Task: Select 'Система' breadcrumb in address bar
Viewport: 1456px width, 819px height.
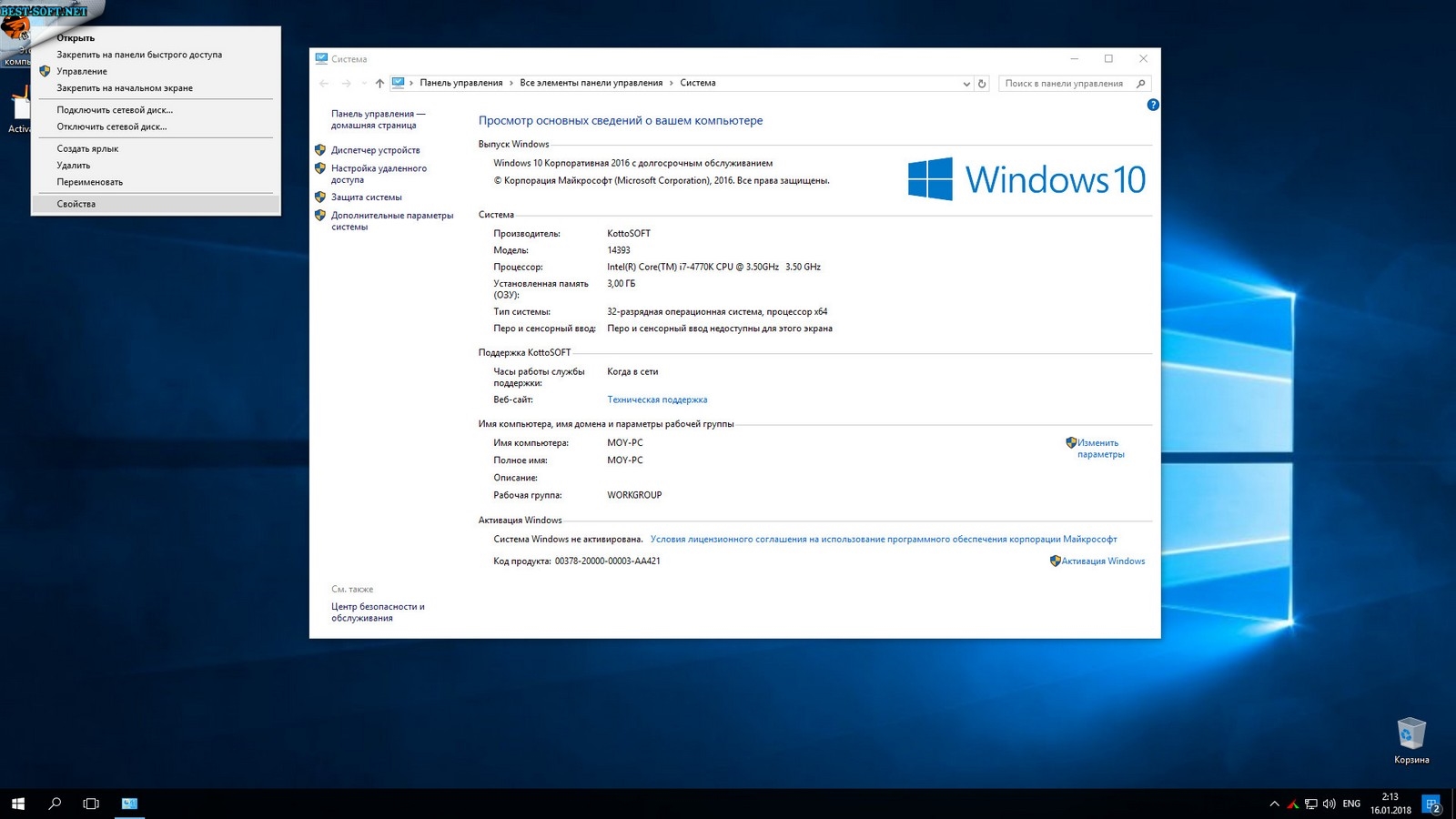Action: point(698,83)
